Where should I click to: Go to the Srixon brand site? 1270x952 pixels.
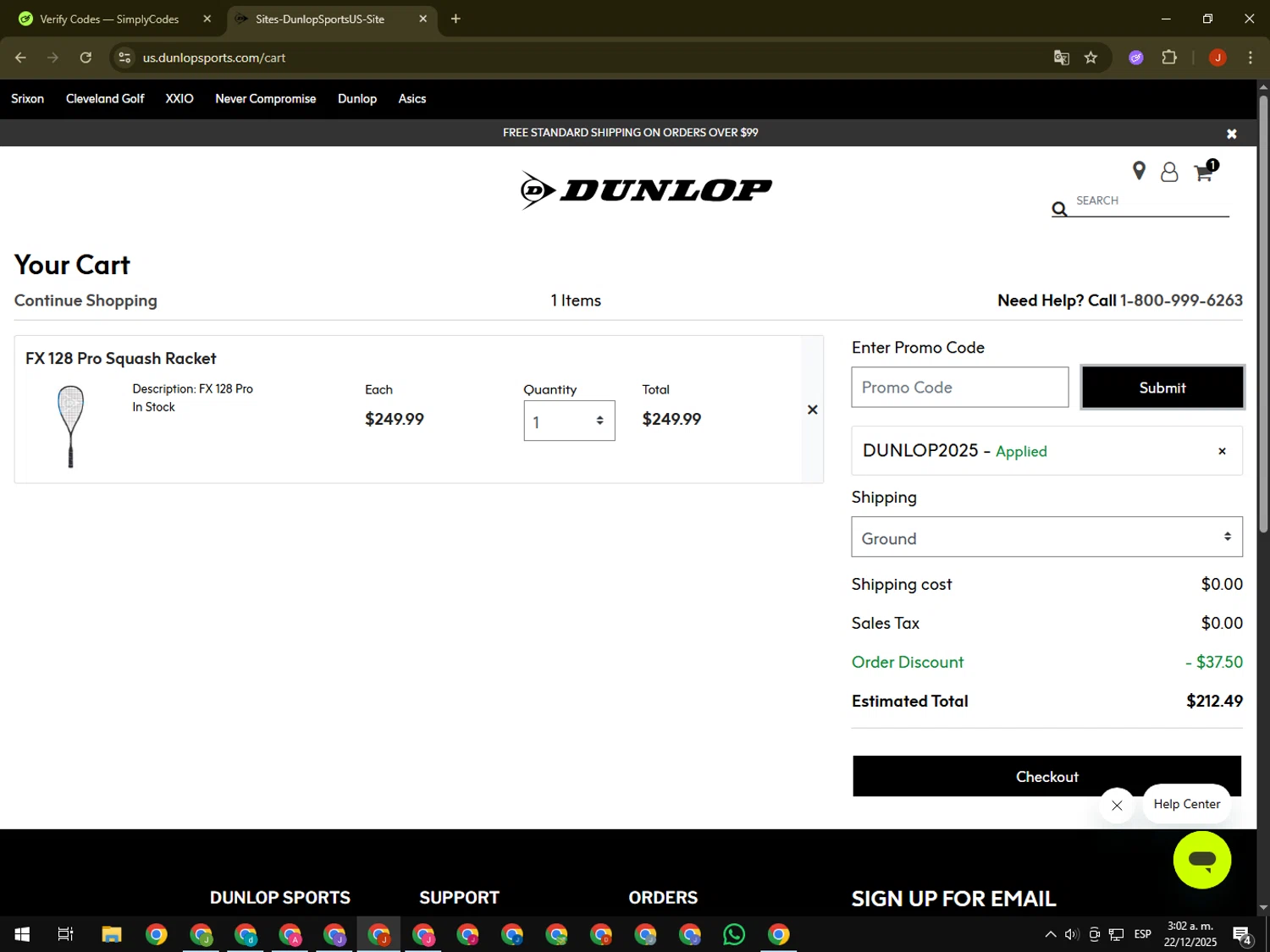[x=27, y=99]
